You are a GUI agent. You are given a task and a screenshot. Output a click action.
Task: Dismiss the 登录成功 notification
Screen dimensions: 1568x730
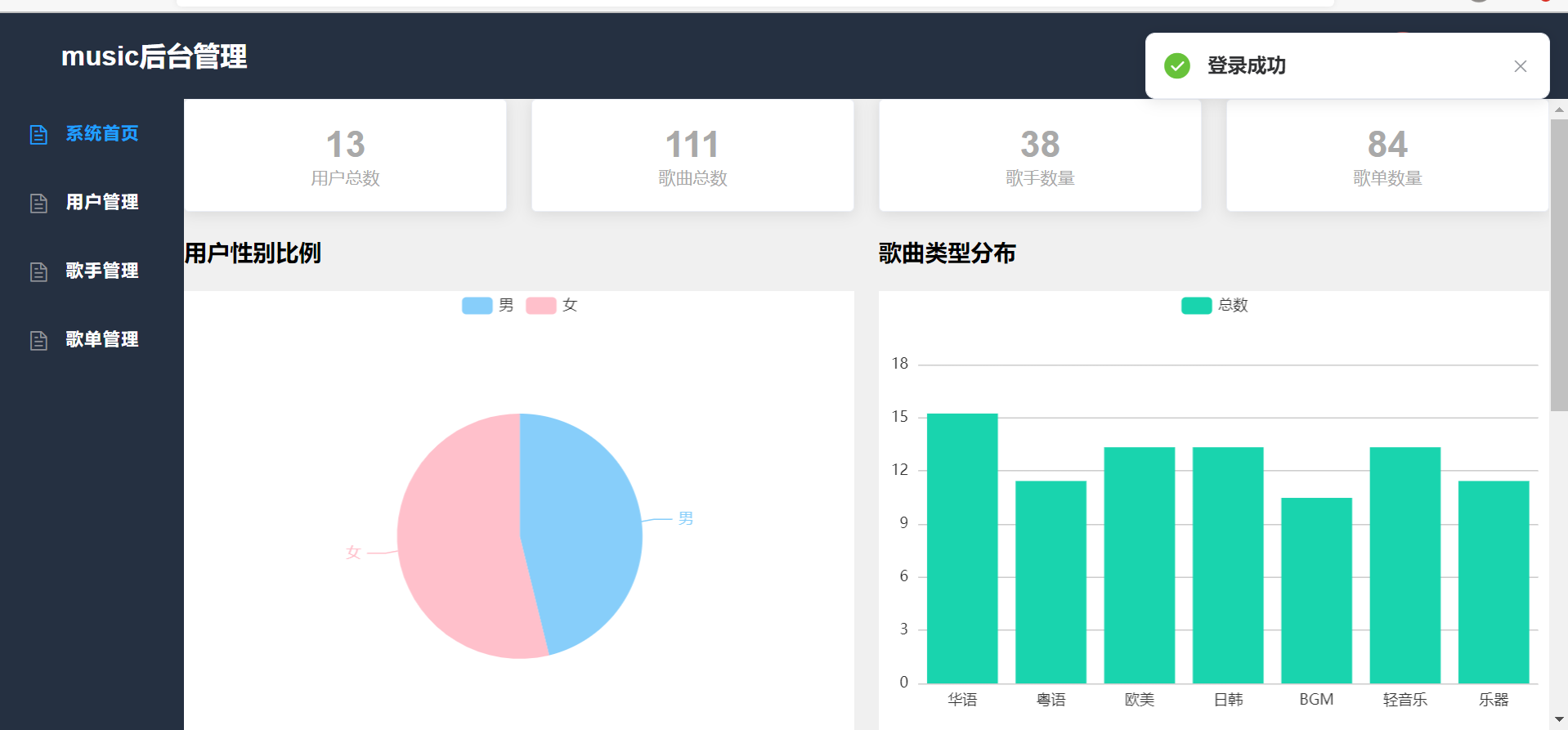[x=1521, y=66]
